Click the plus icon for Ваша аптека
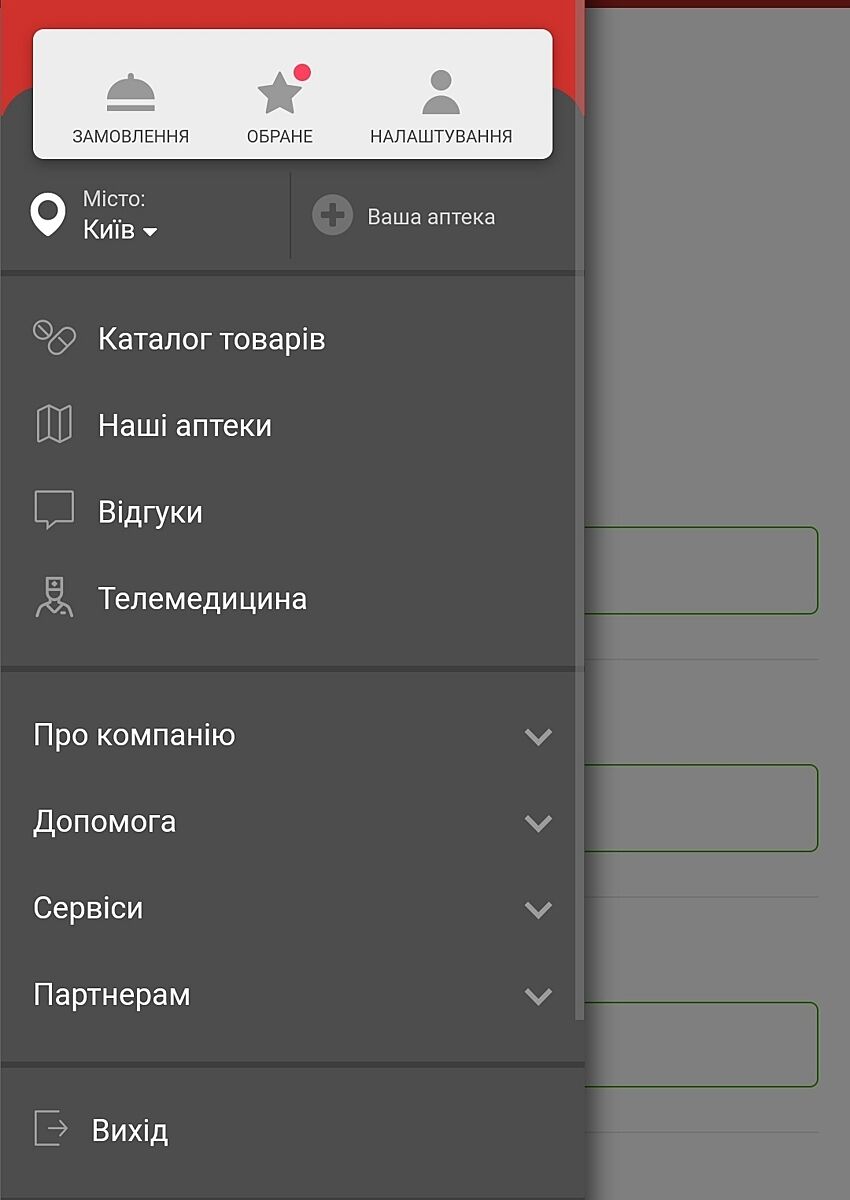 coord(332,216)
